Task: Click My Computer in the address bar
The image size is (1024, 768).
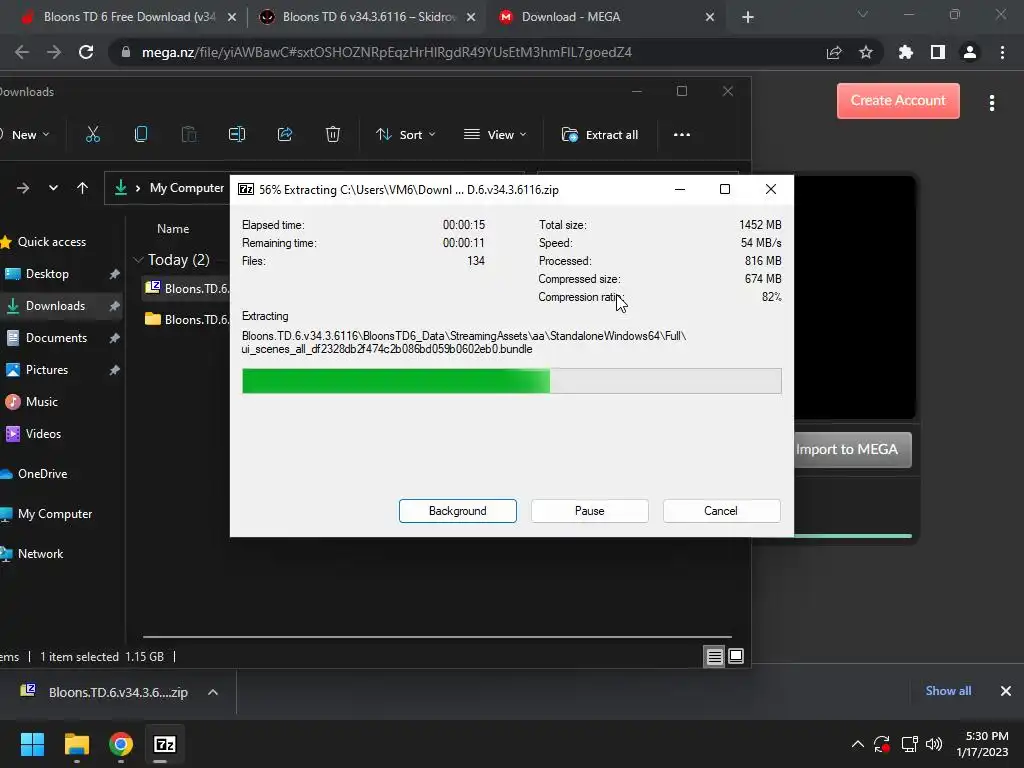Action: click(187, 188)
